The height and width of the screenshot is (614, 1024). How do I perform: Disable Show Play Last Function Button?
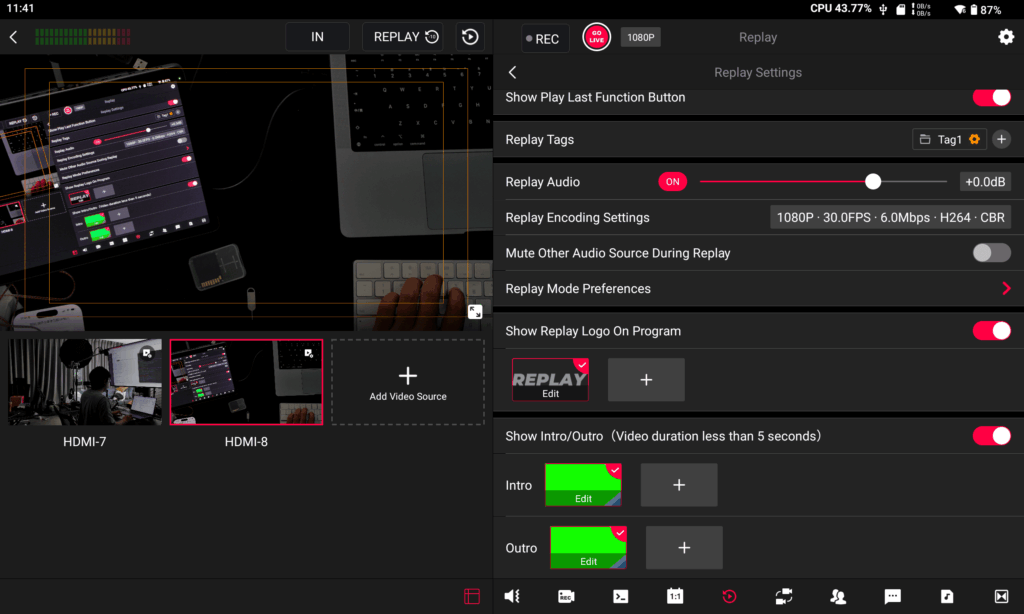pyautogui.click(x=991, y=97)
